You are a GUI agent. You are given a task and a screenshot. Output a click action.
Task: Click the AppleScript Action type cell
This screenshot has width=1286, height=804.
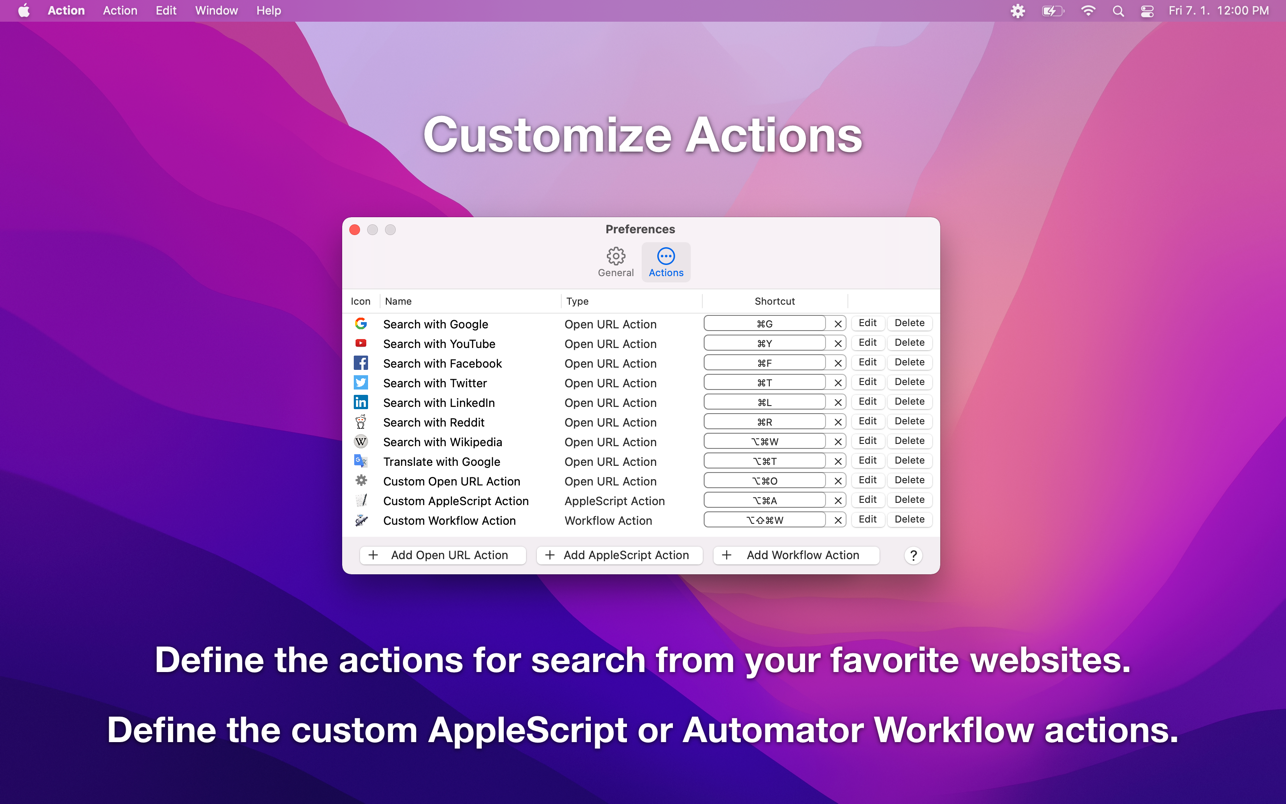[x=614, y=500]
